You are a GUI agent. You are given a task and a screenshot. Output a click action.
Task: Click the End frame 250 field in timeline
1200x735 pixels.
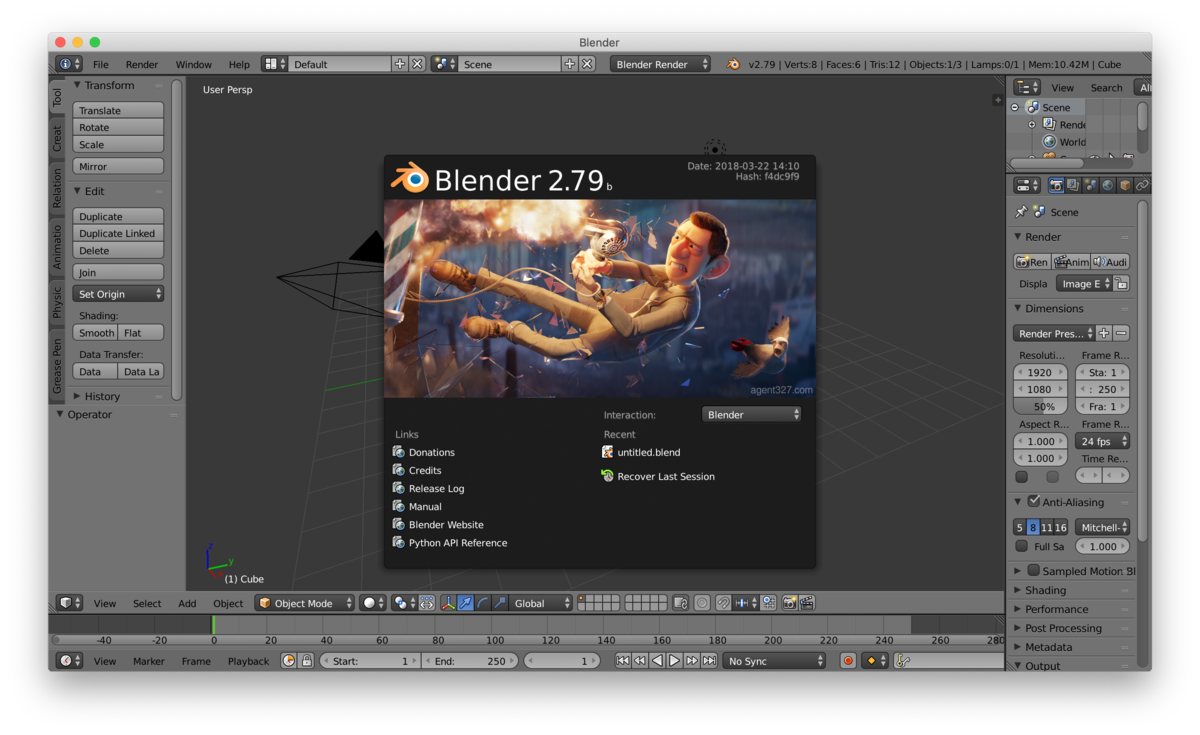pos(470,661)
